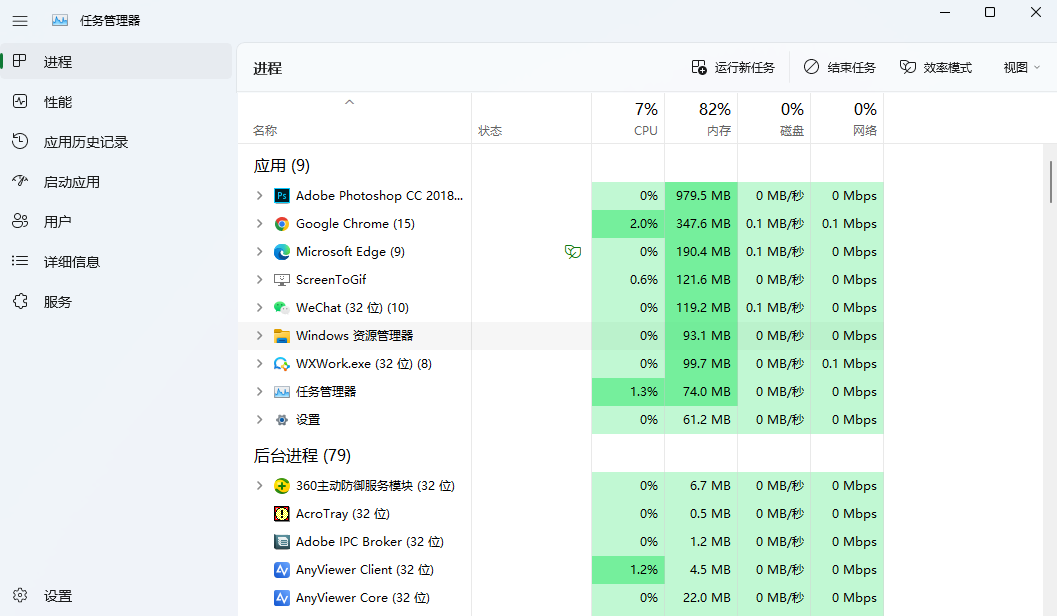Expand the Windows 资源管理器 process group
The image size is (1057, 616).
260,336
